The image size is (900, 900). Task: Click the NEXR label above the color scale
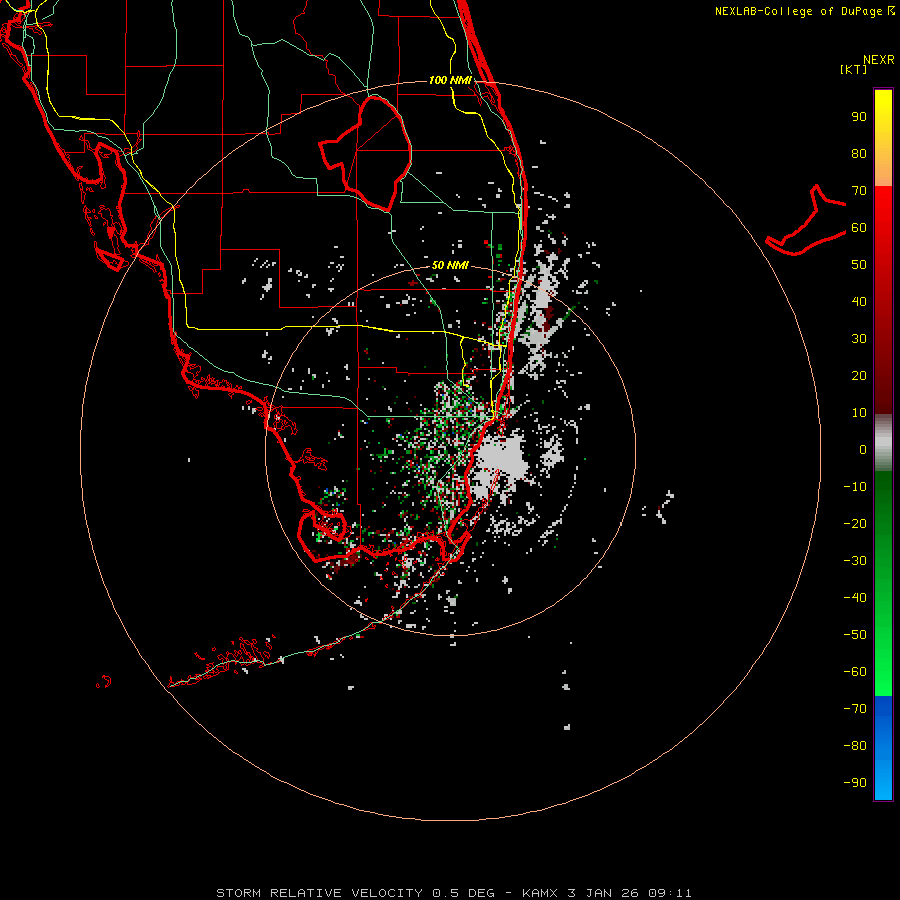(x=879, y=60)
